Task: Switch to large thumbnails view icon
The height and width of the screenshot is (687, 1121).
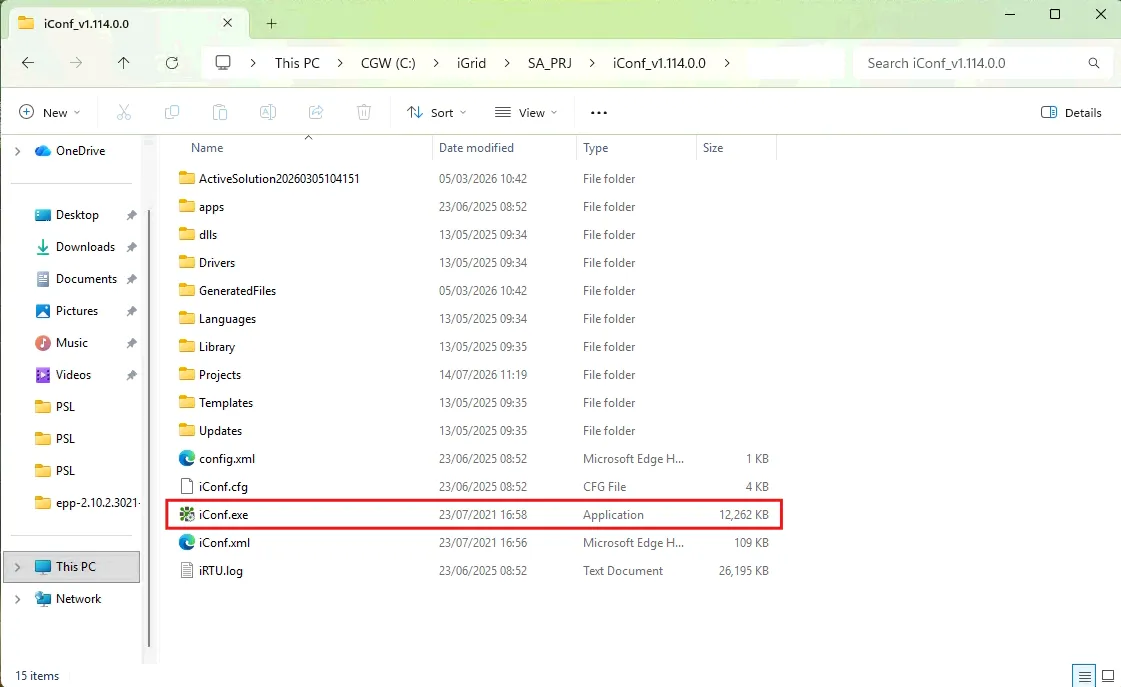Action: tap(1108, 676)
